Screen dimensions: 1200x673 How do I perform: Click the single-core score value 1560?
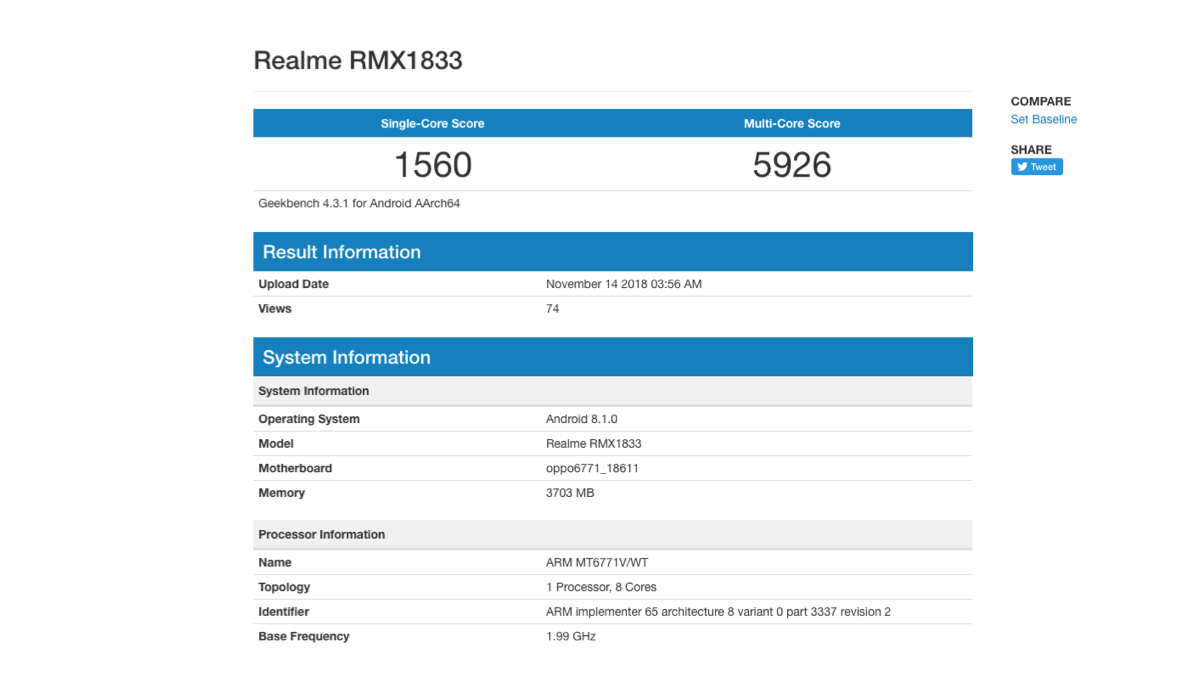pyautogui.click(x=432, y=165)
